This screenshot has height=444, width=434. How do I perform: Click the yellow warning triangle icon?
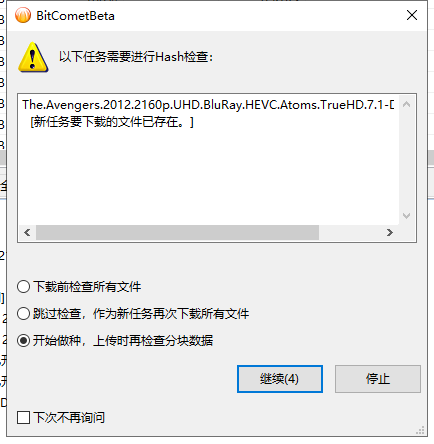33,57
